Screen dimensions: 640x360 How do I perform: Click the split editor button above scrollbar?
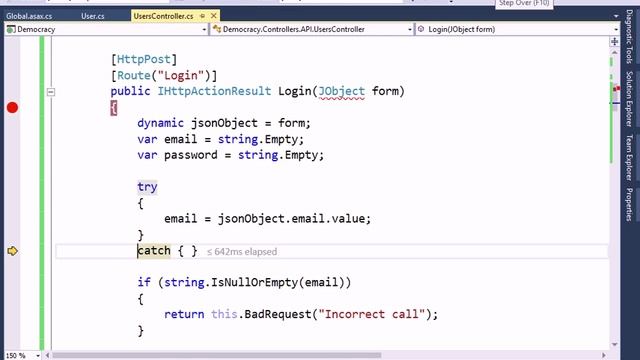pyautogui.click(x=614, y=41)
